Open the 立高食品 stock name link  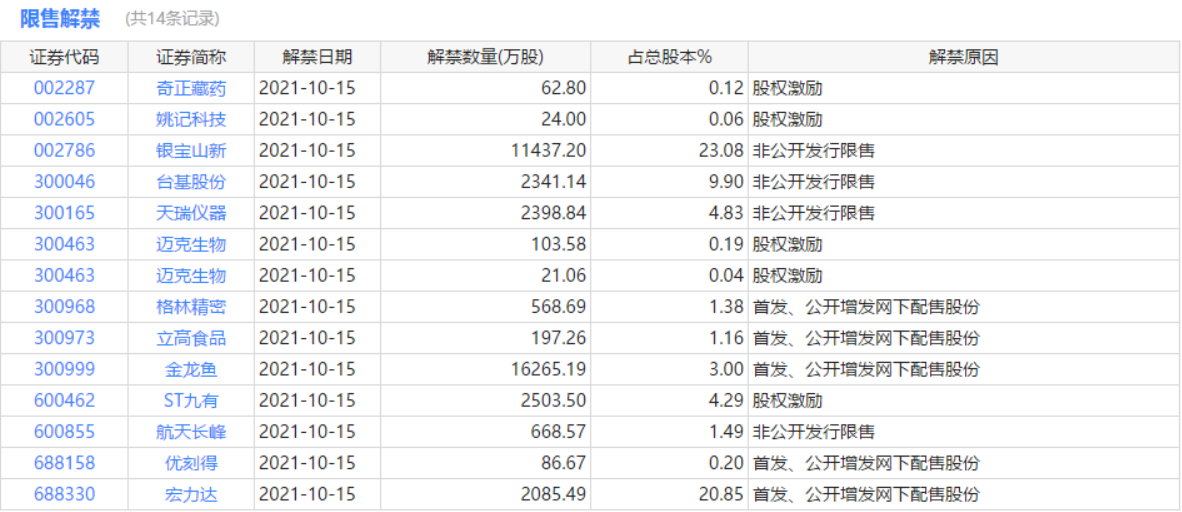click(x=191, y=338)
